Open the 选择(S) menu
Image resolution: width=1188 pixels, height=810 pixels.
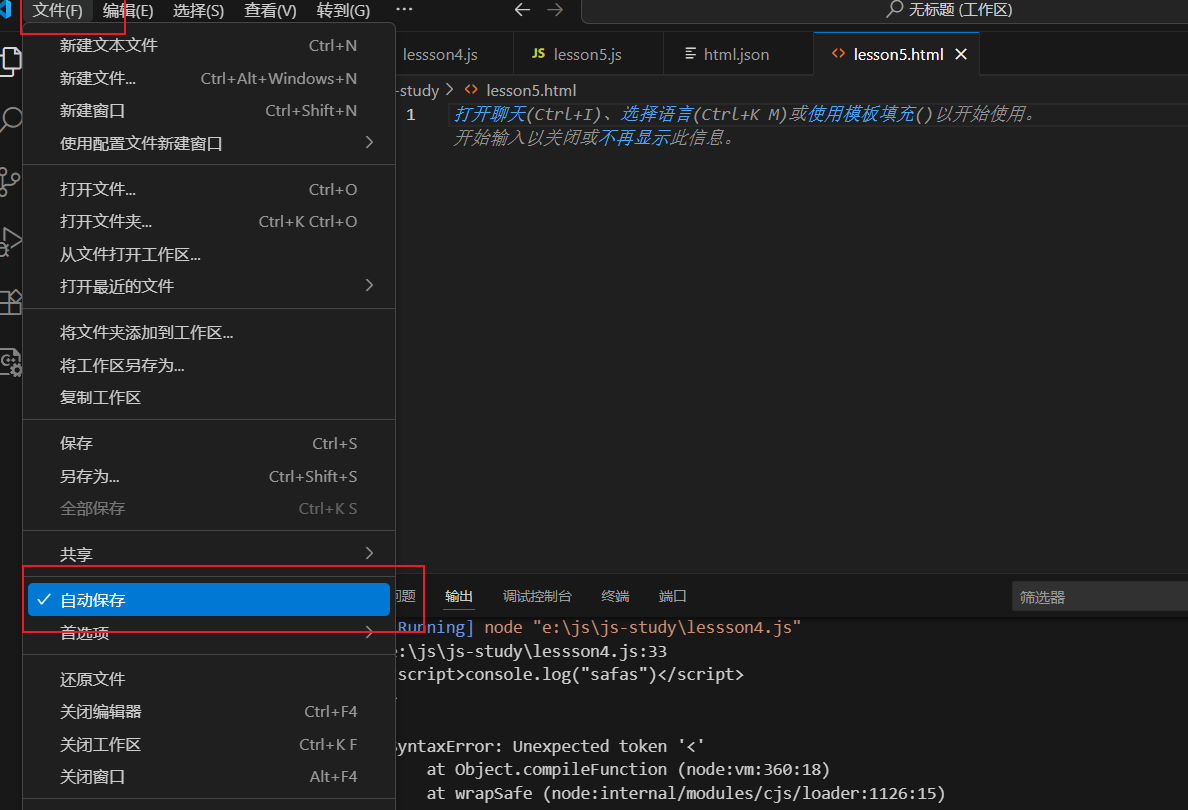(x=199, y=11)
